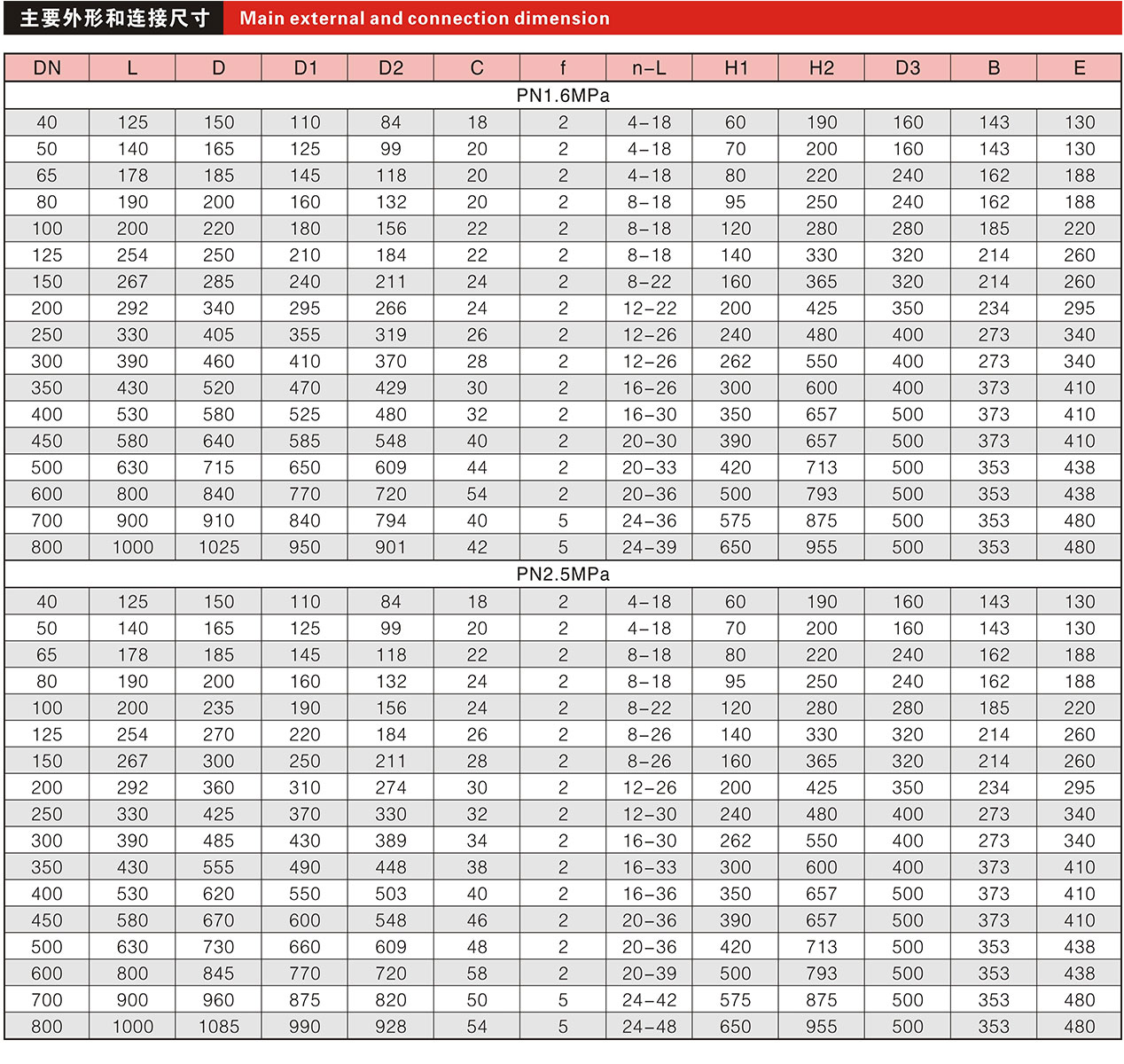The height and width of the screenshot is (1064, 1124).
Task: Click the DN column header
Action: pyautogui.click(x=47, y=68)
